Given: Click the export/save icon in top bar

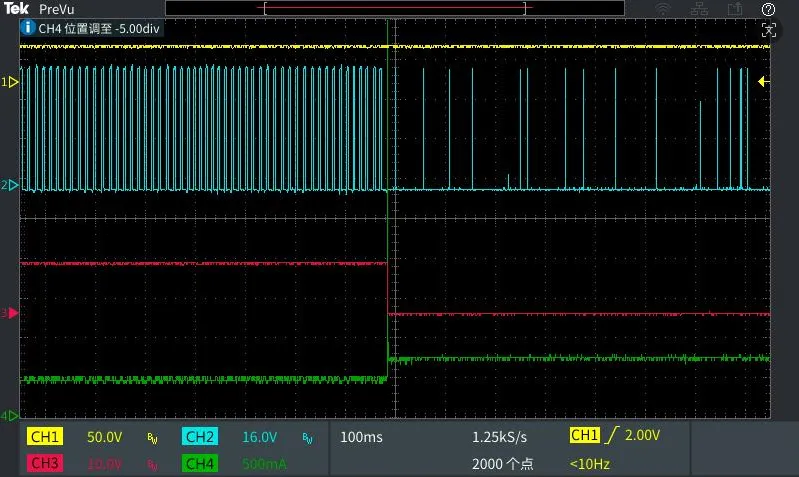Looking at the screenshot, I should pyautogui.click(x=735, y=9).
